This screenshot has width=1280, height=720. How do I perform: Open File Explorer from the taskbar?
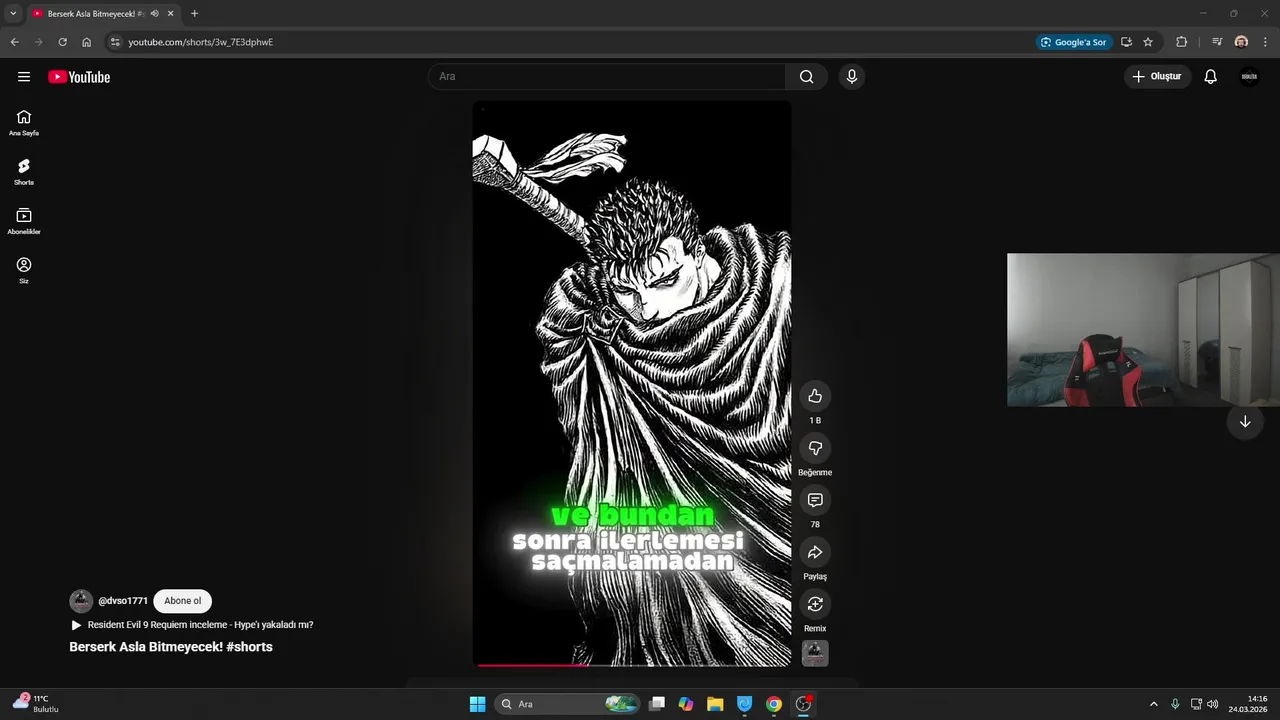click(x=715, y=704)
